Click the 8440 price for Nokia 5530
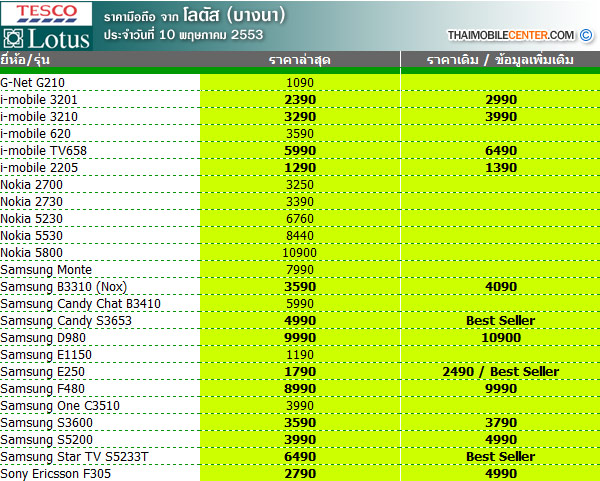This screenshot has width=600, height=481. [x=300, y=236]
